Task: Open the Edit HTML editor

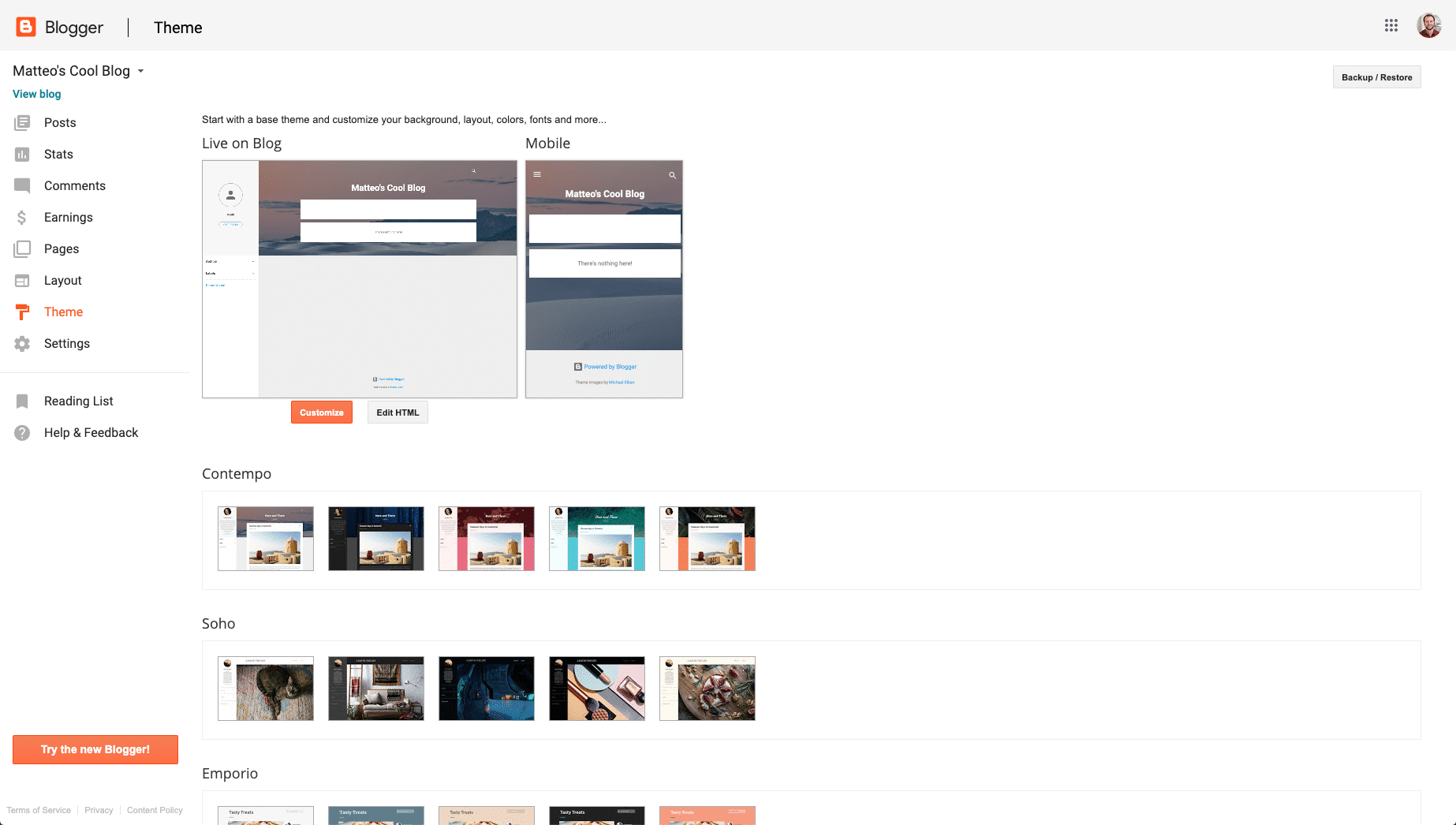Action: pyautogui.click(x=397, y=412)
